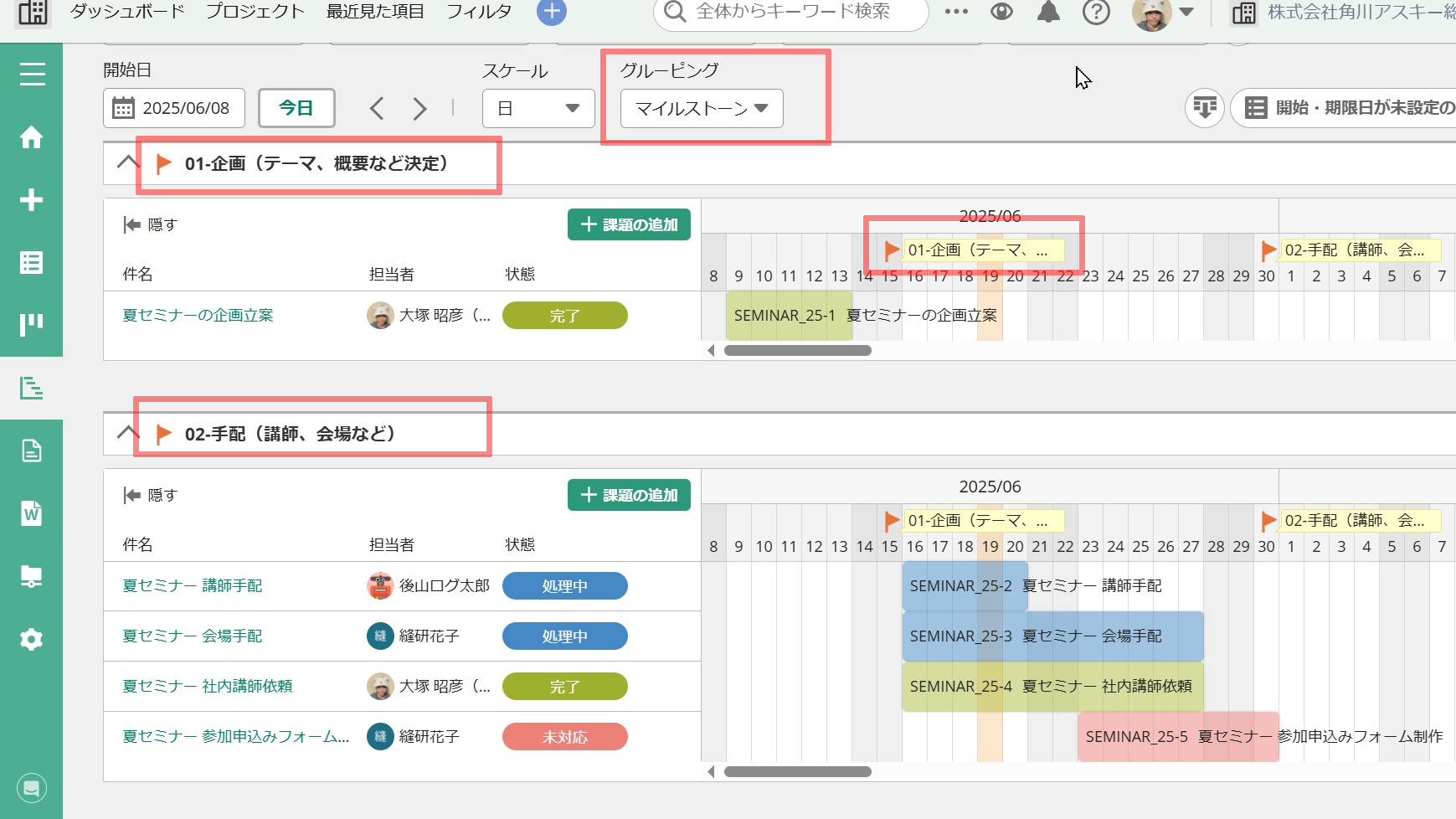This screenshot has height=819, width=1456.
Task: Click the horizontal scrollbar of the 02-手配 chart
Action: 798,771
